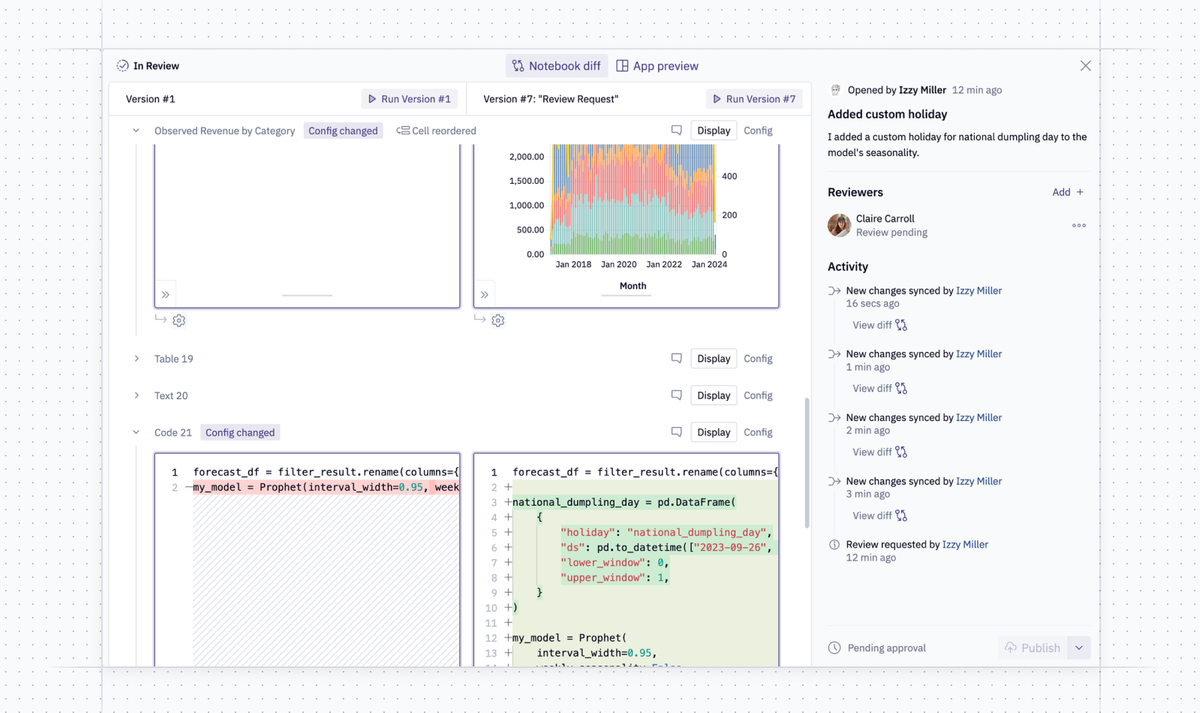The width and height of the screenshot is (1200, 713).
Task: View diff for changes synced 16 secs ago
Action: [x=880, y=325]
